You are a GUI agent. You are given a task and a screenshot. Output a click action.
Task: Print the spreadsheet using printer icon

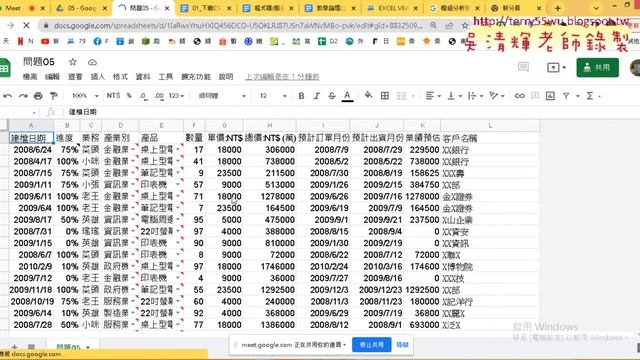pos(38,96)
